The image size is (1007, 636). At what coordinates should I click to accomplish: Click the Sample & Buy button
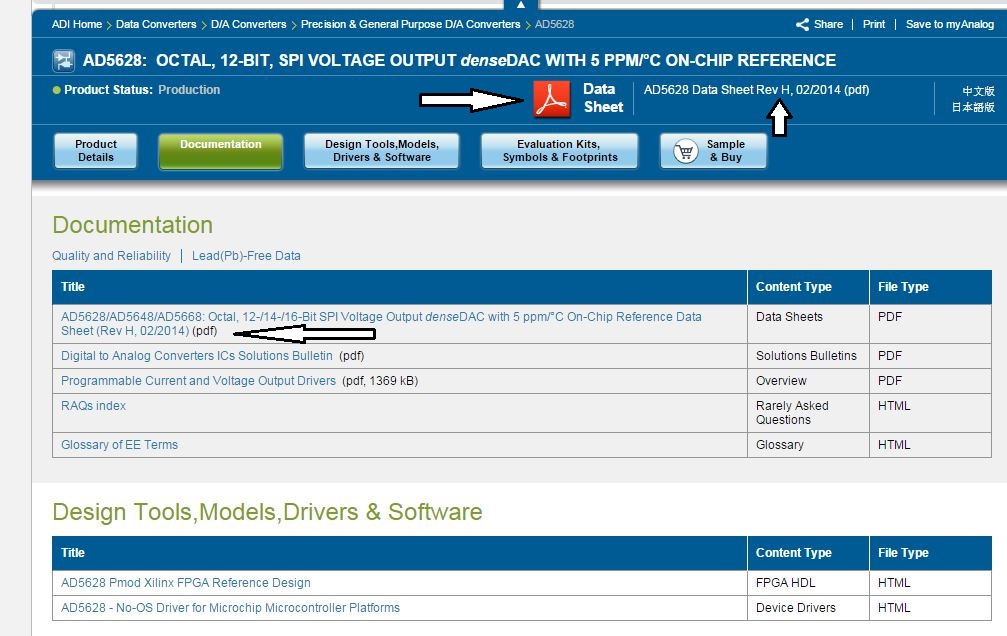tap(714, 151)
